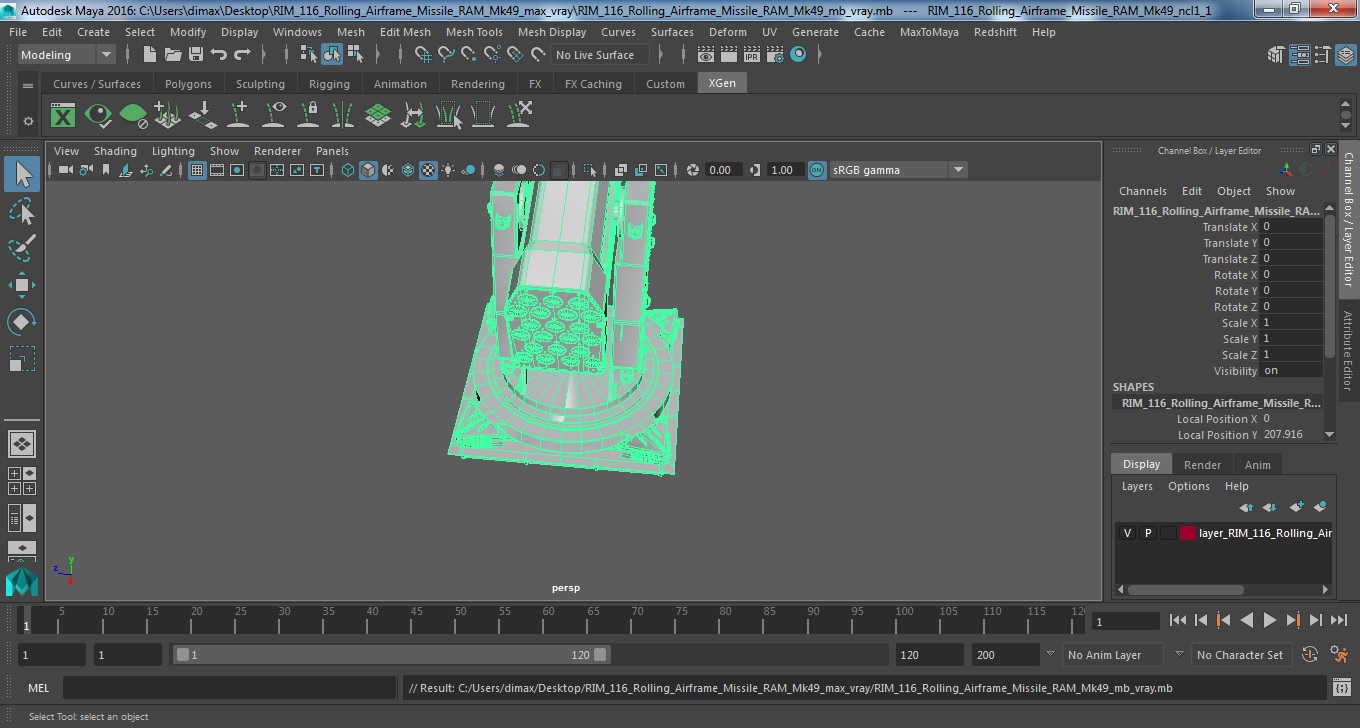Open the vertical Attribute Editor tab
The image size is (1360, 728).
pyautogui.click(x=1348, y=350)
